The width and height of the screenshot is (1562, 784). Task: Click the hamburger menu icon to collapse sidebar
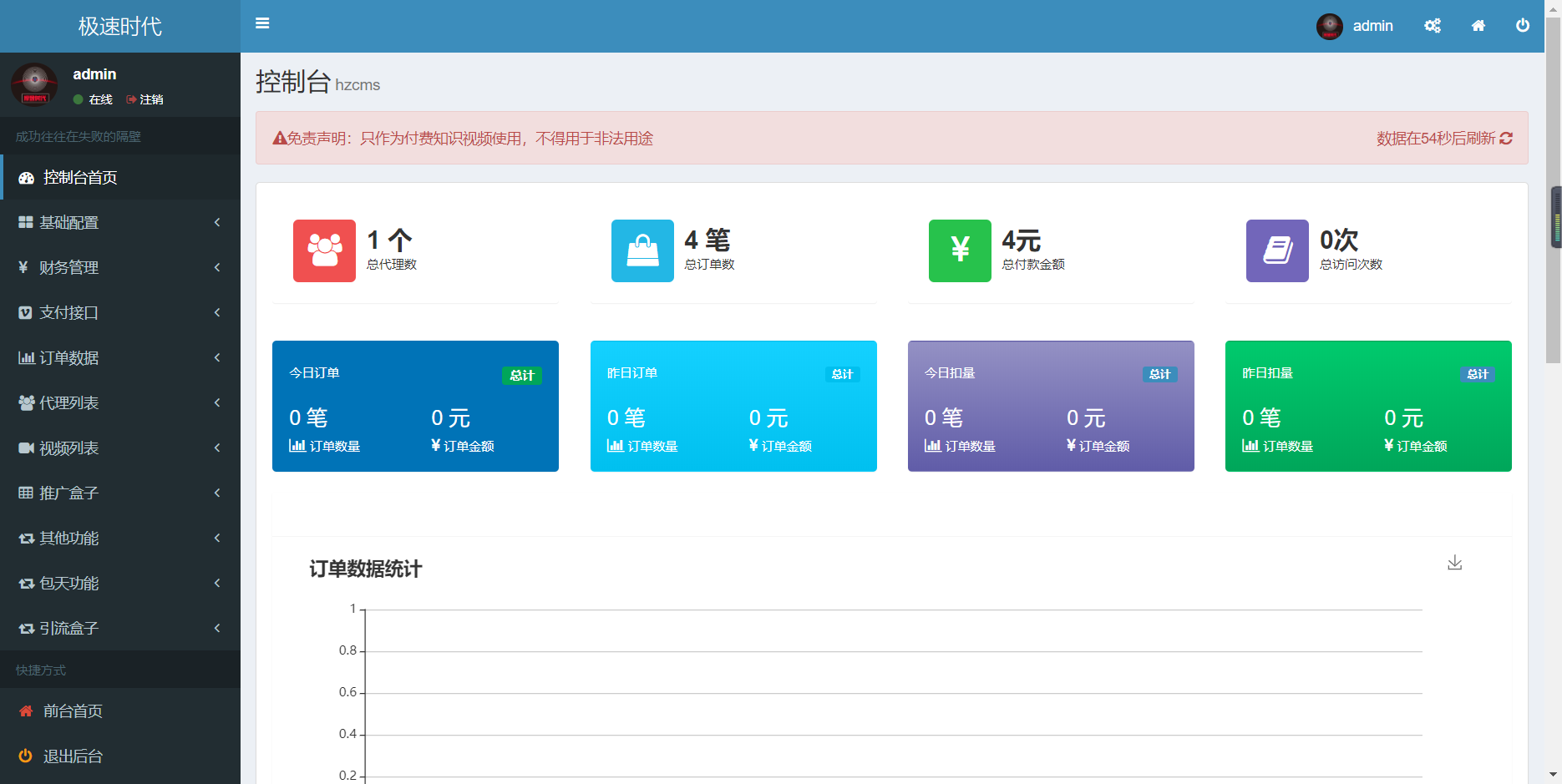click(262, 23)
